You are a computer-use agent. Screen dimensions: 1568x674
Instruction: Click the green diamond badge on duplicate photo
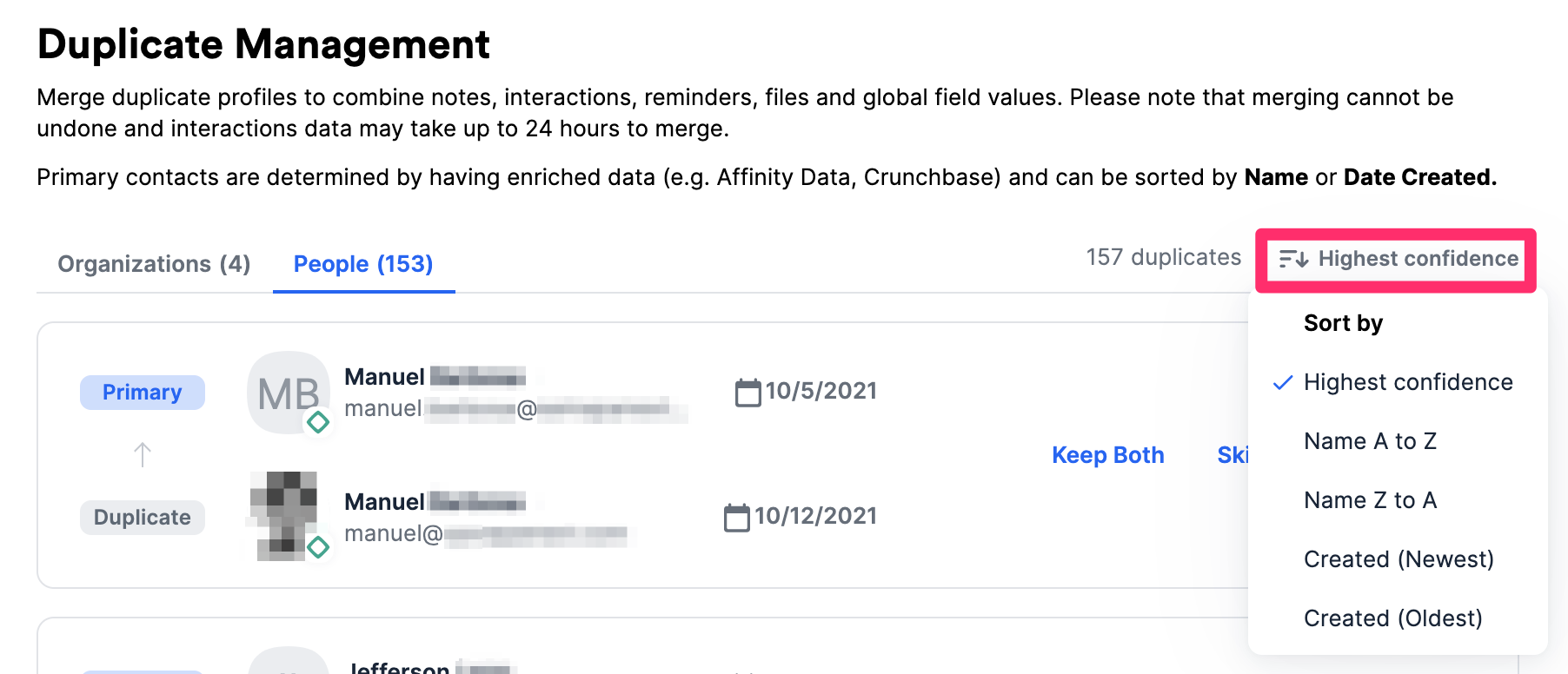318,547
